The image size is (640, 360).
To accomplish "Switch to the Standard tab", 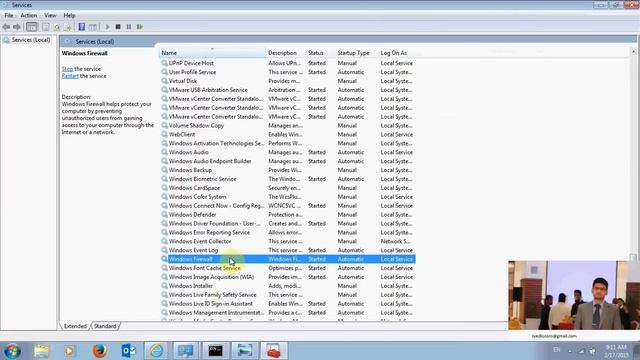I will (x=105, y=326).
